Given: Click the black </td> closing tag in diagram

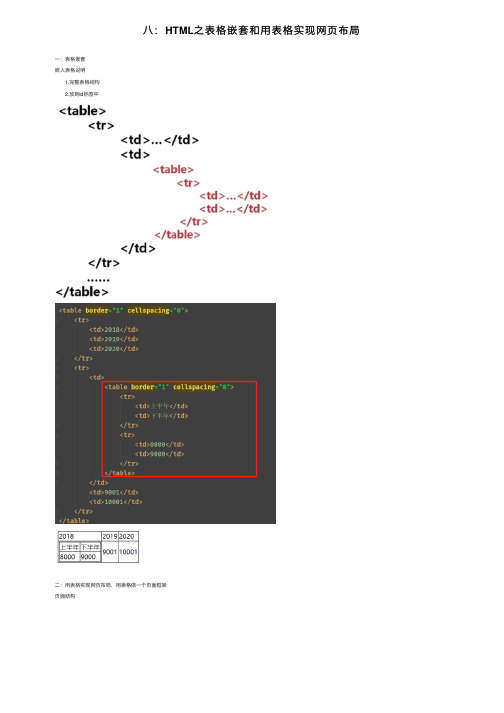Looking at the screenshot, I should pyautogui.click(x=138, y=248).
